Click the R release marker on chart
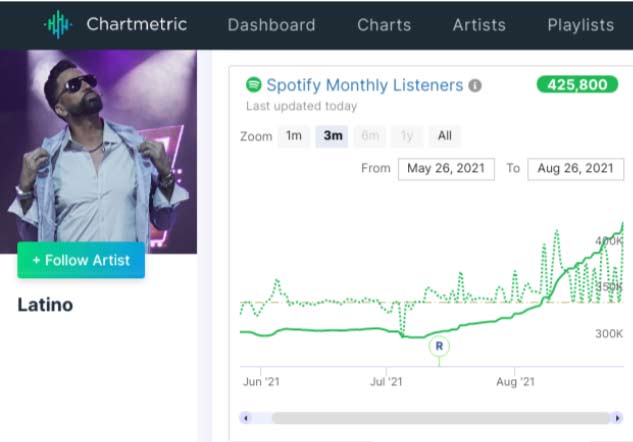633x442 pixels. 438,347
